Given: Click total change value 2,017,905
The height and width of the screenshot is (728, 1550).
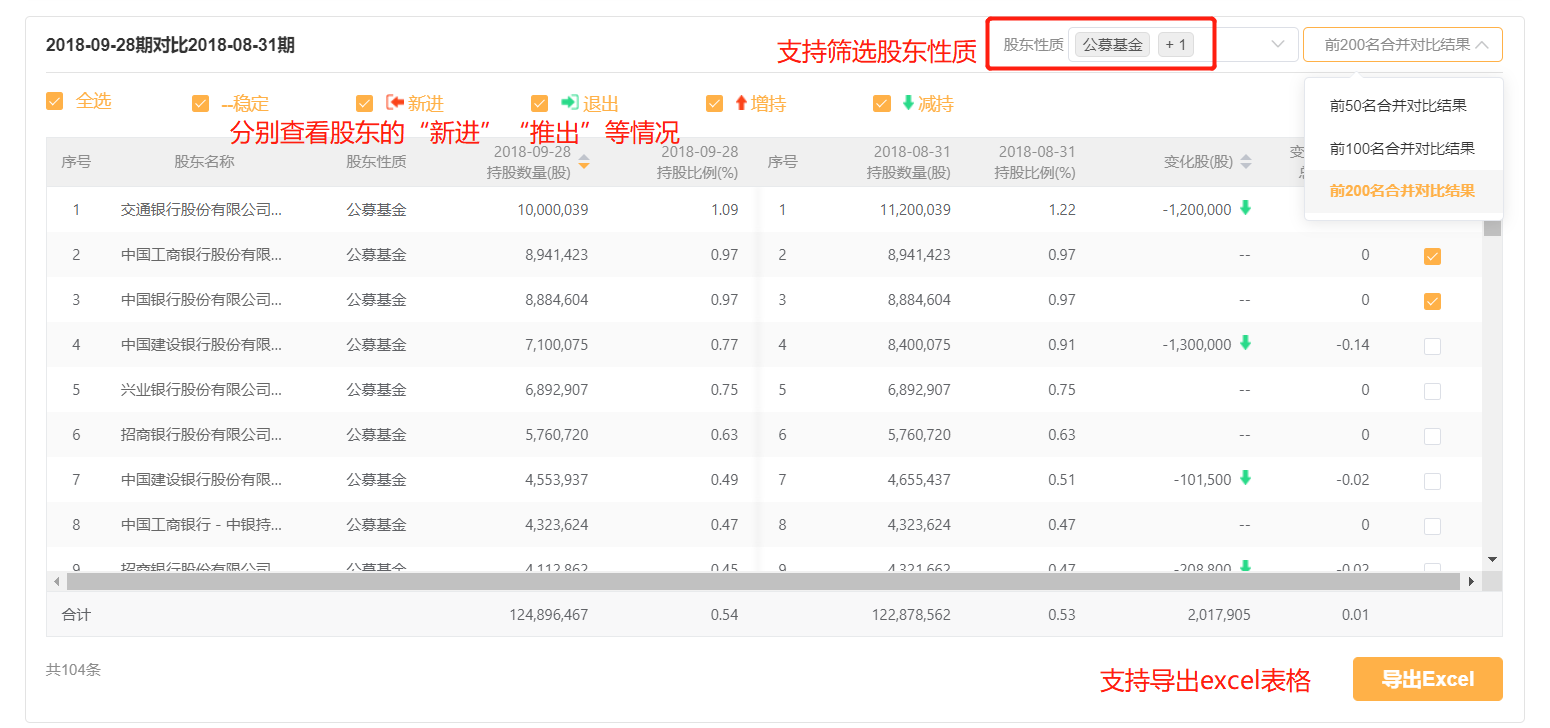Looking at the screenshot, I should (x=1219, y=615).
